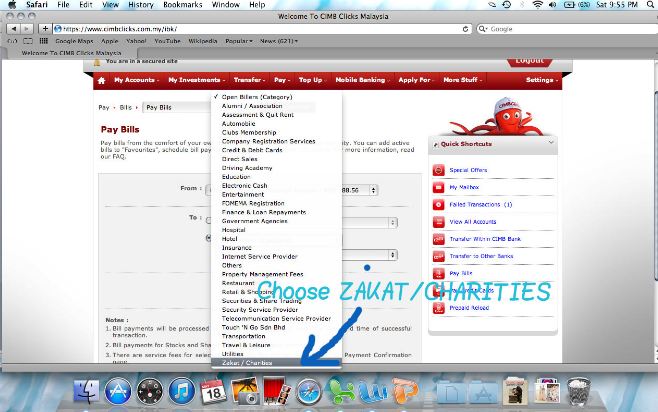Select Education from biller category list

[277, 177]
